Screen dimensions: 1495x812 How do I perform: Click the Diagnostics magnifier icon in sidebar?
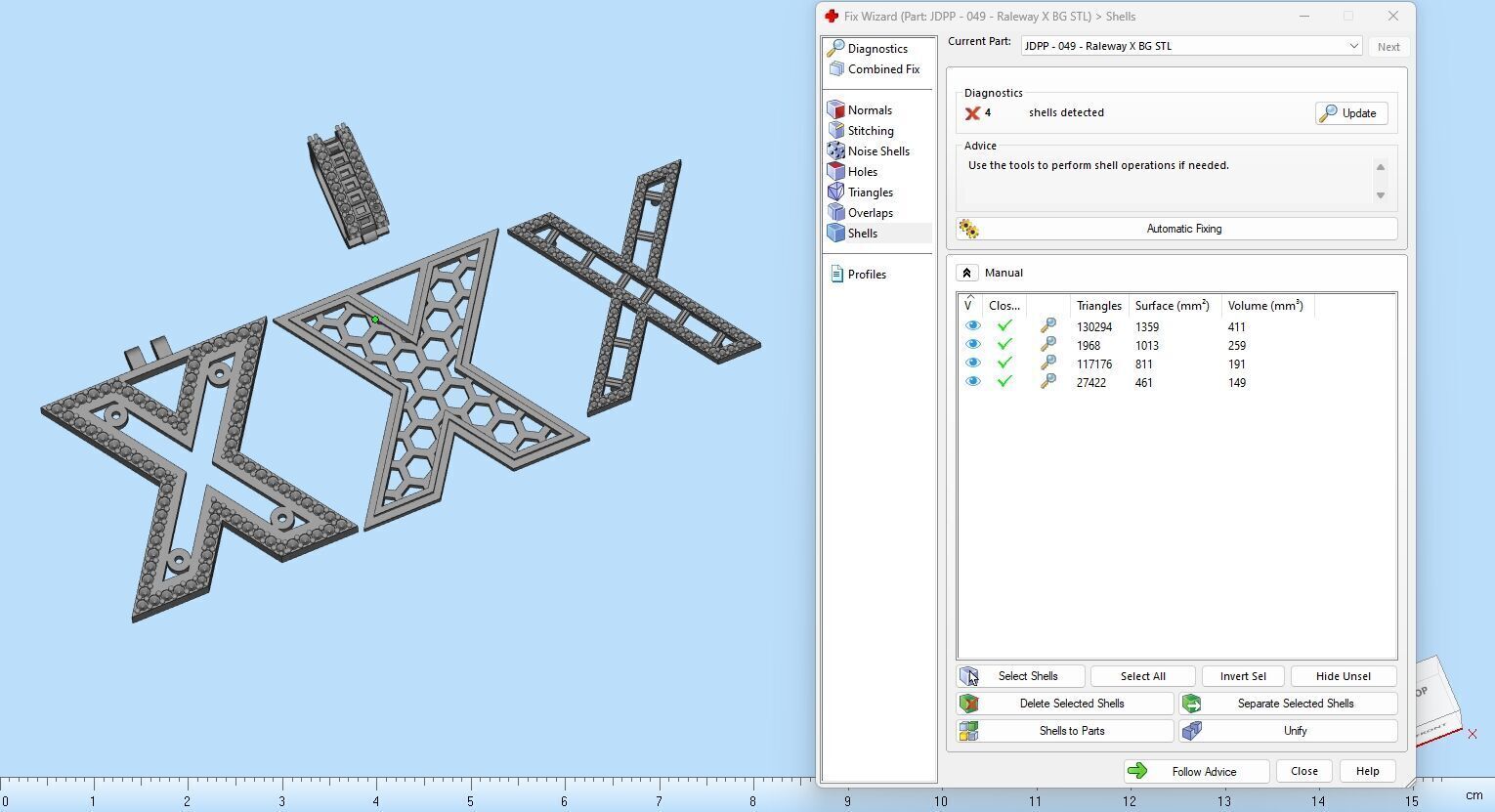pyautogui.click(x=835, y=49)
